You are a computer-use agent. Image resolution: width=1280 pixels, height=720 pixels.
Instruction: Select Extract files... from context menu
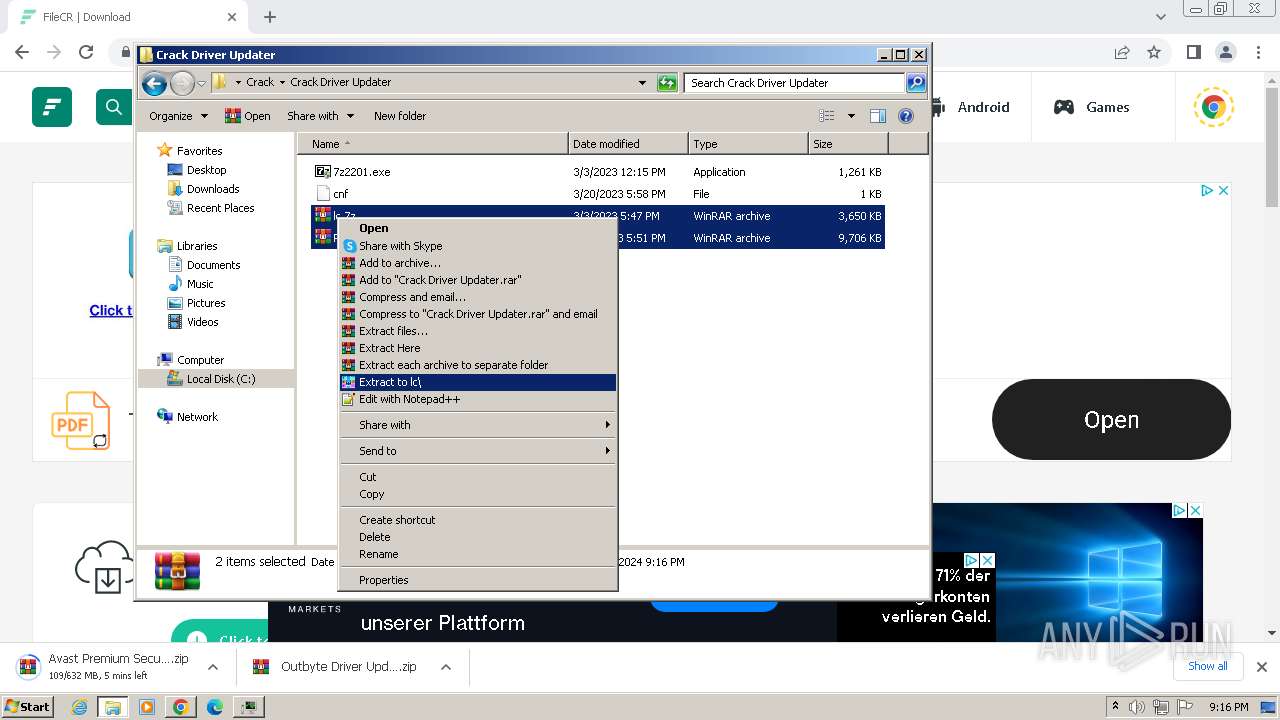478,331
